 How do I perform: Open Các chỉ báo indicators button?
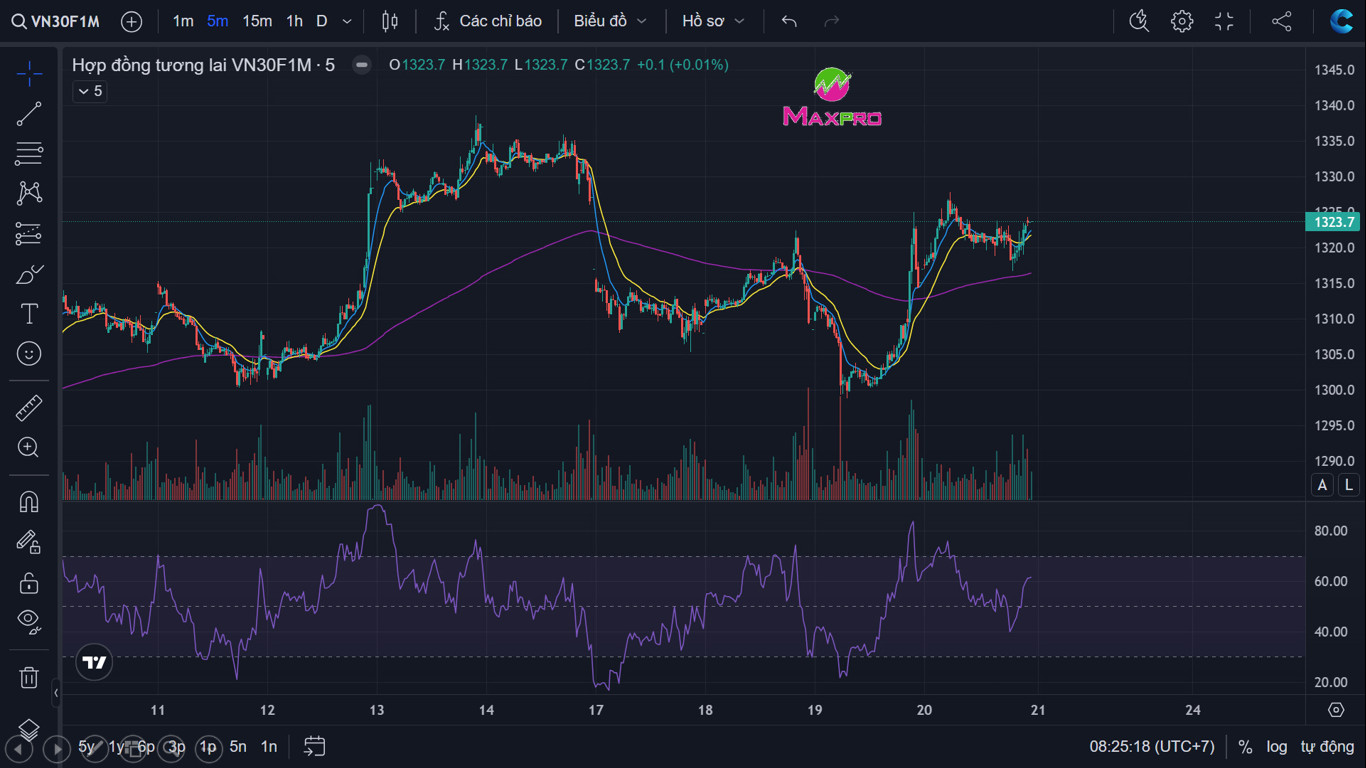tap(488, 21)
